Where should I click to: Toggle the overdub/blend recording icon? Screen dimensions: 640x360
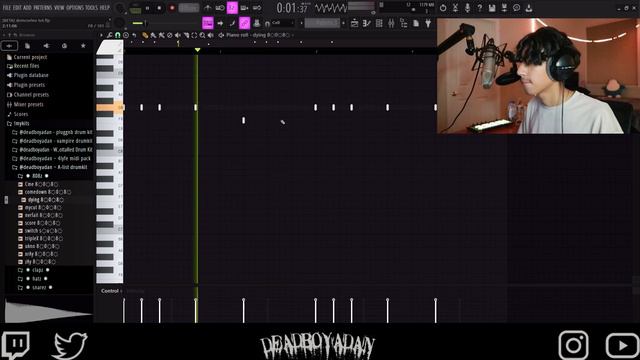244,8
